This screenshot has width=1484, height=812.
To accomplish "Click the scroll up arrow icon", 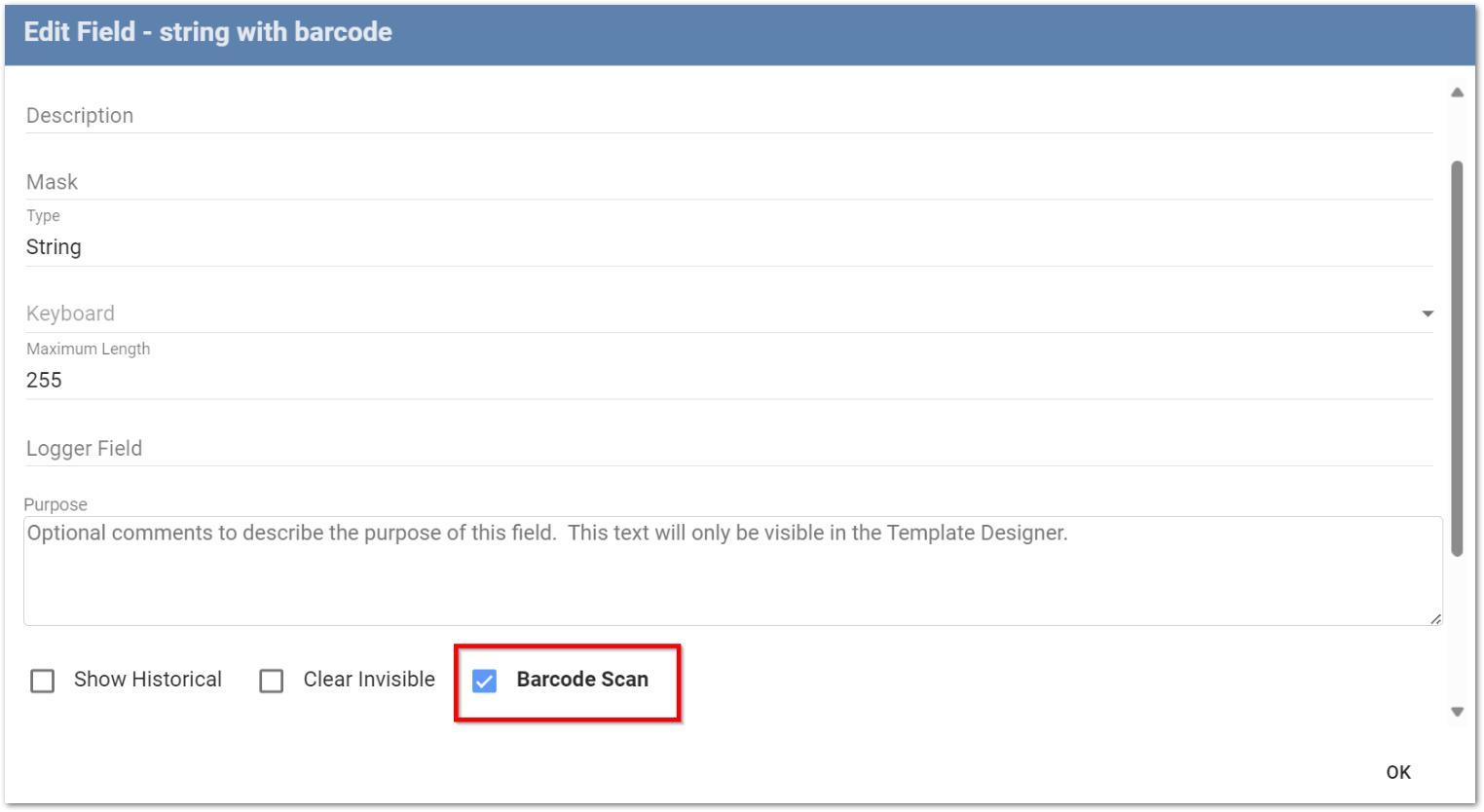I will point(1457,92).
